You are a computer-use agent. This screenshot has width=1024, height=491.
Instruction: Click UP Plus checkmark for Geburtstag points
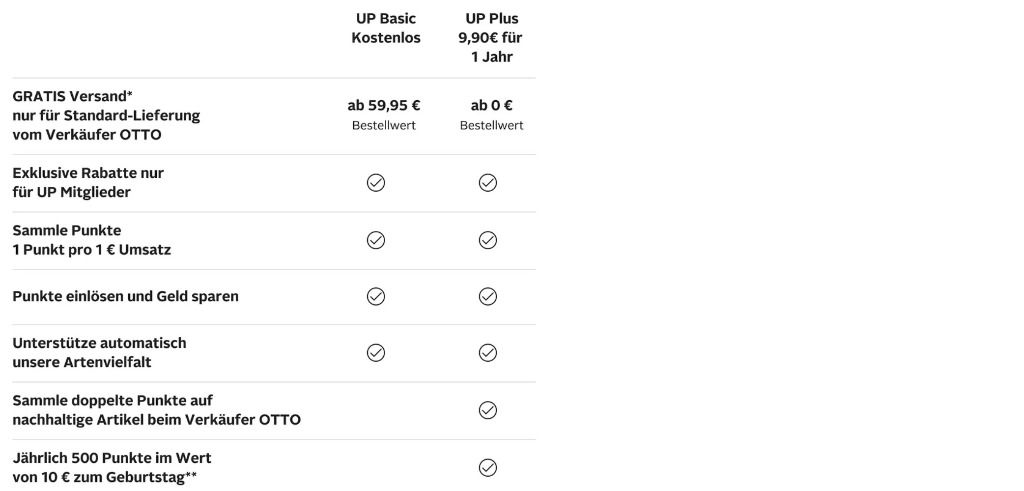point(488,467)
